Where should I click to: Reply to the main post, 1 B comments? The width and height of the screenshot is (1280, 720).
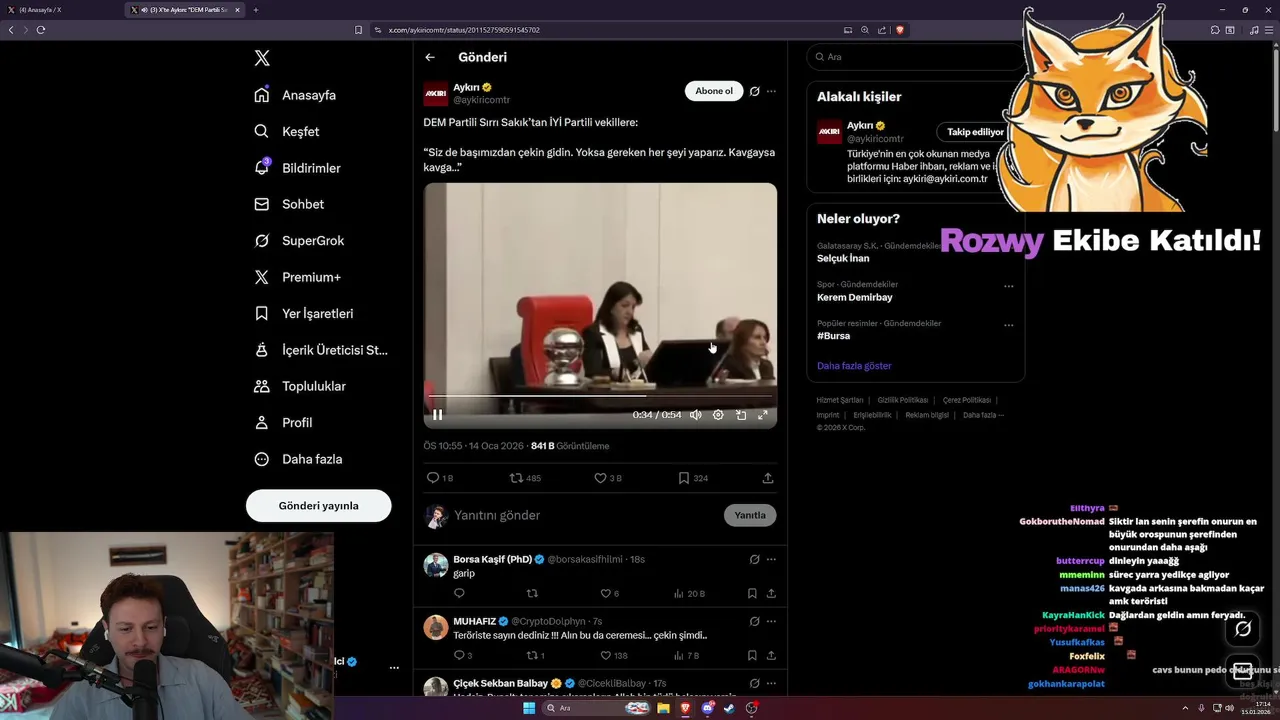point(440,478)
